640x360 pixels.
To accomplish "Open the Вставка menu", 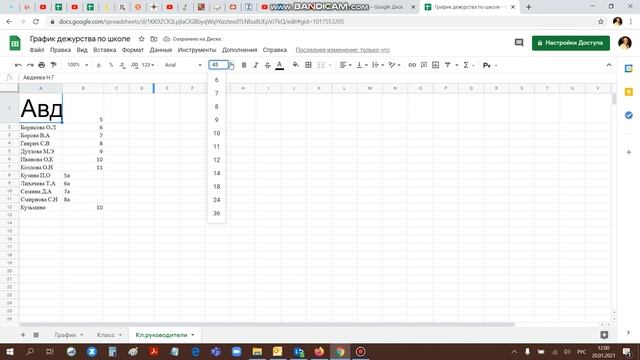I will coord(104,50).
